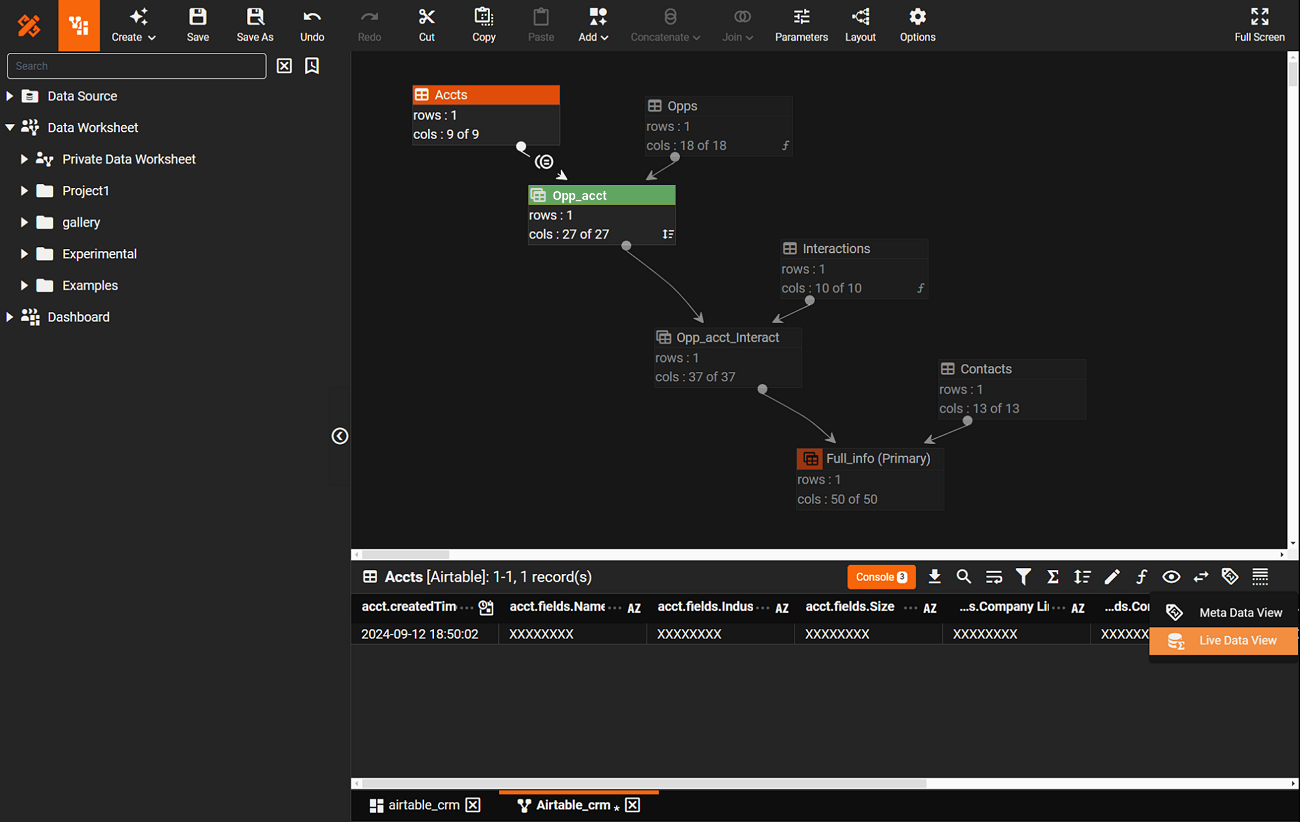Select the Full_info (Primary) node

877,459
